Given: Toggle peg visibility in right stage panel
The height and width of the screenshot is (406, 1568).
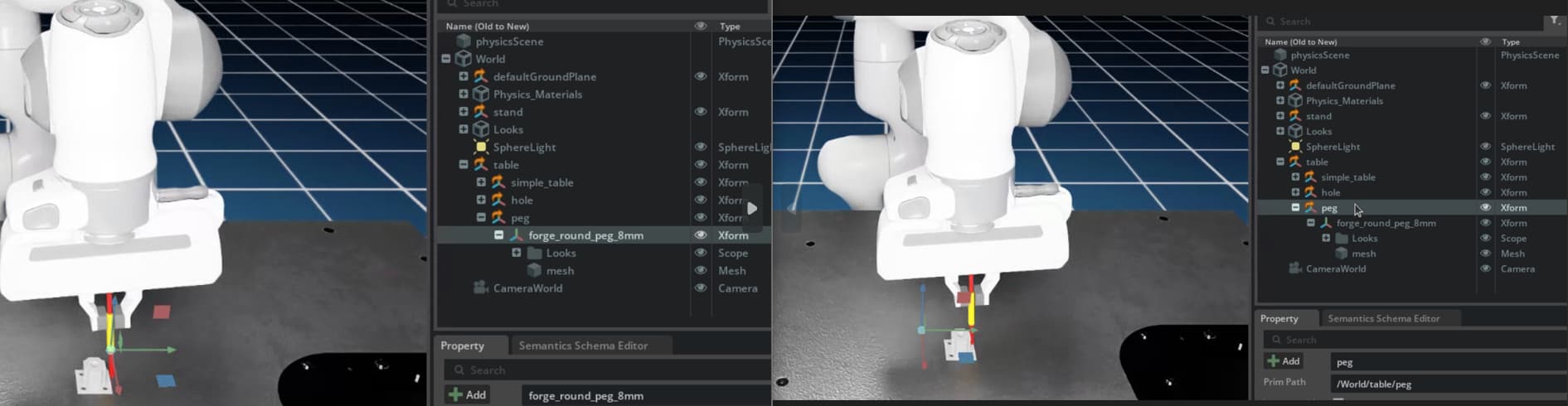Looking at the screenshot, I should [x=1485, y=208].
